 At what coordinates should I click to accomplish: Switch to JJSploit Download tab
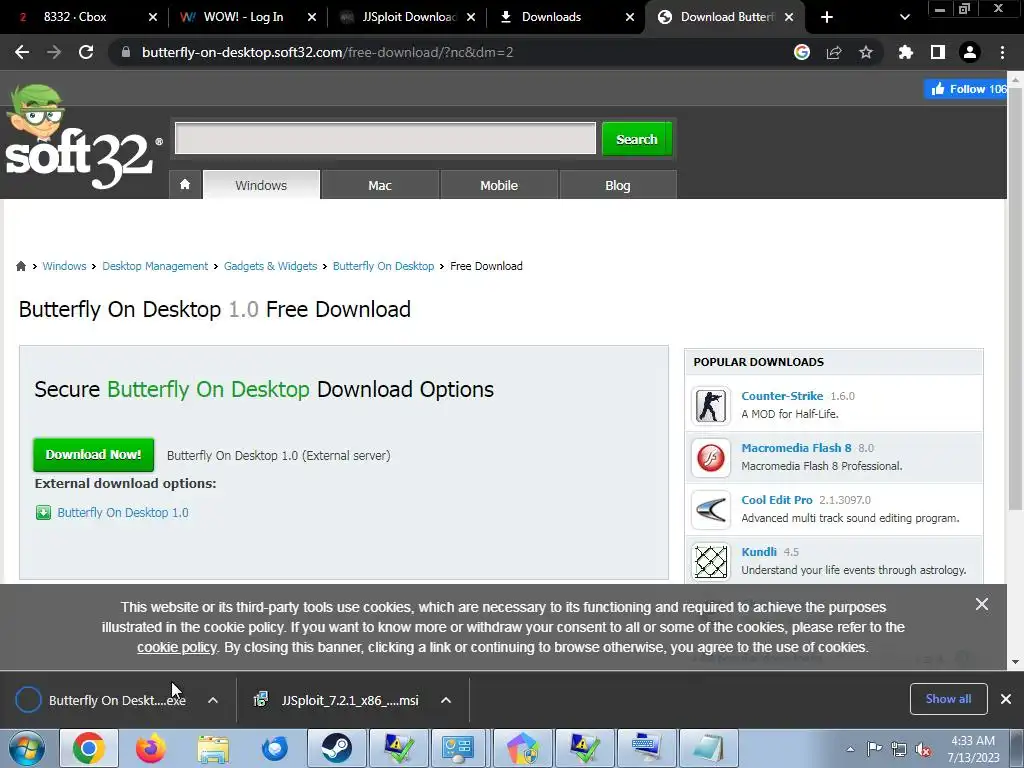click(x=409, y=17)
